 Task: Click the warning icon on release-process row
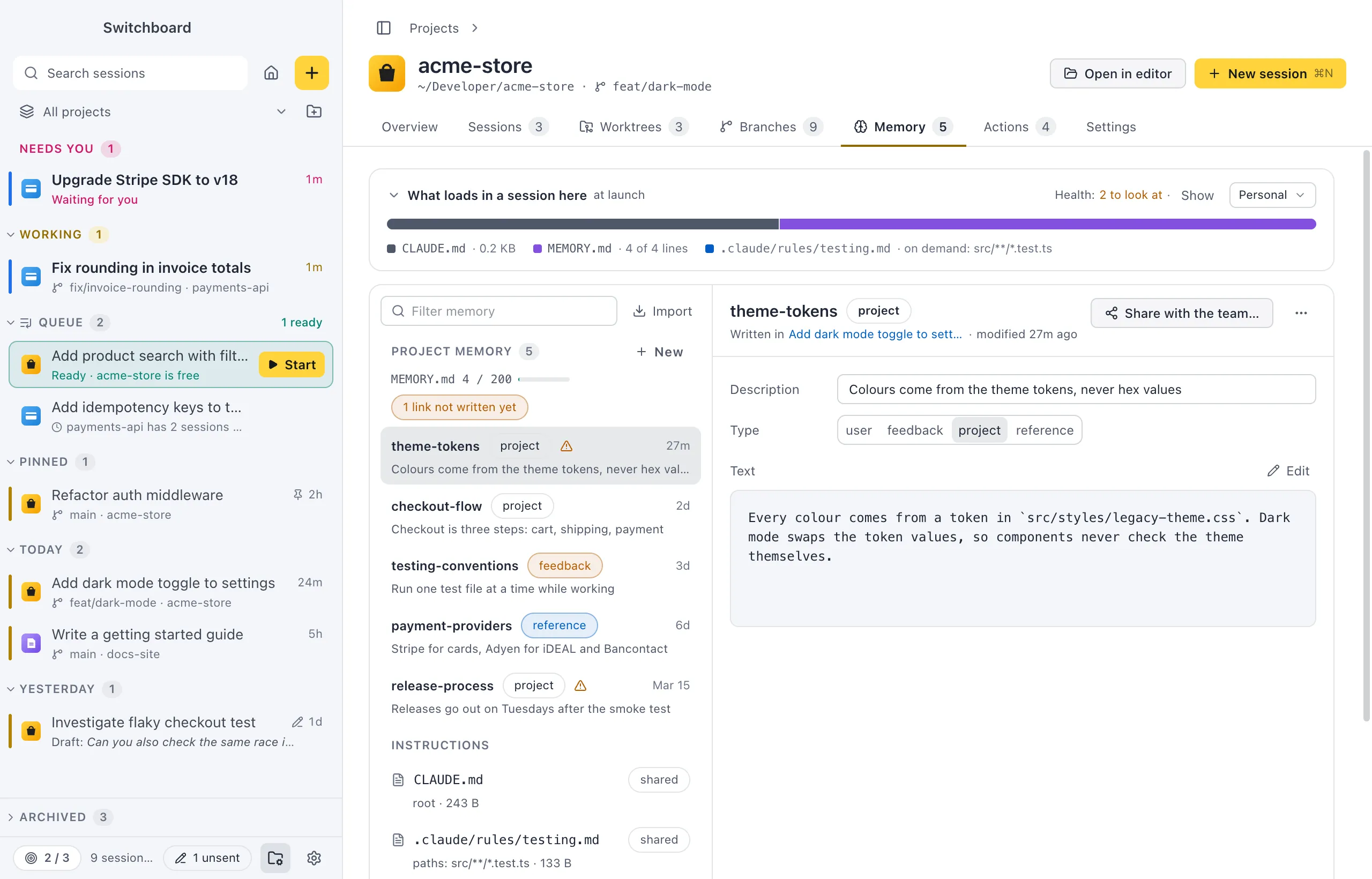point(580,686)
